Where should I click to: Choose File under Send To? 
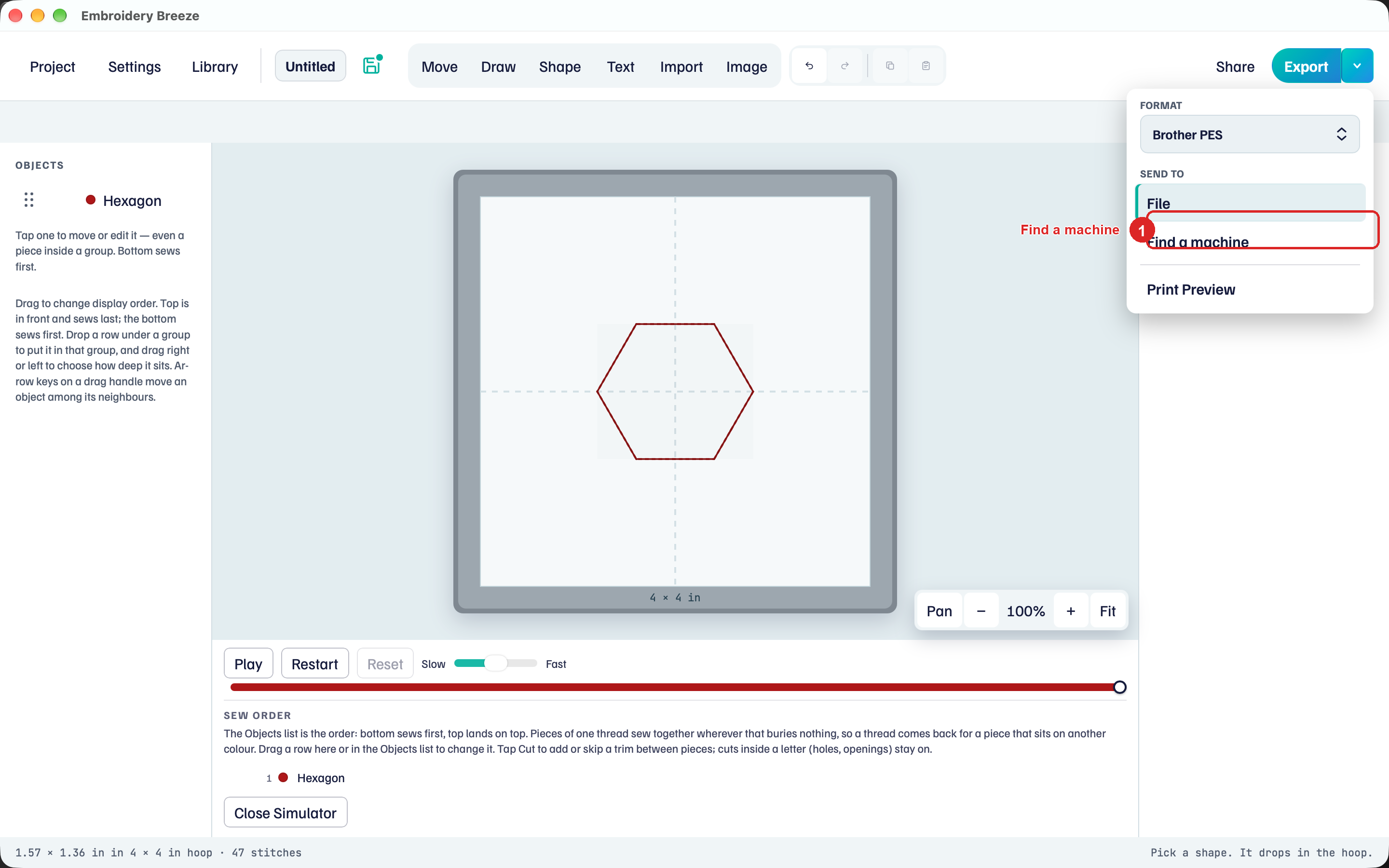pyautogui.click(x=1251, y=203)
